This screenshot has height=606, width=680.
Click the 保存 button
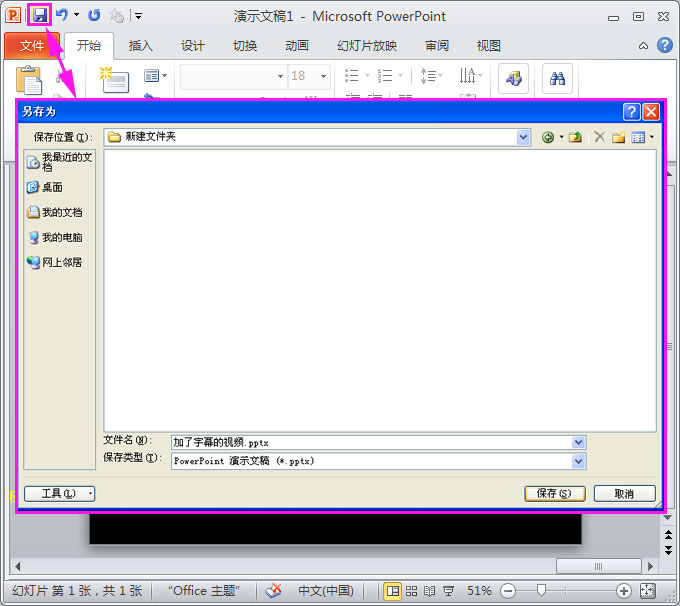555,494
